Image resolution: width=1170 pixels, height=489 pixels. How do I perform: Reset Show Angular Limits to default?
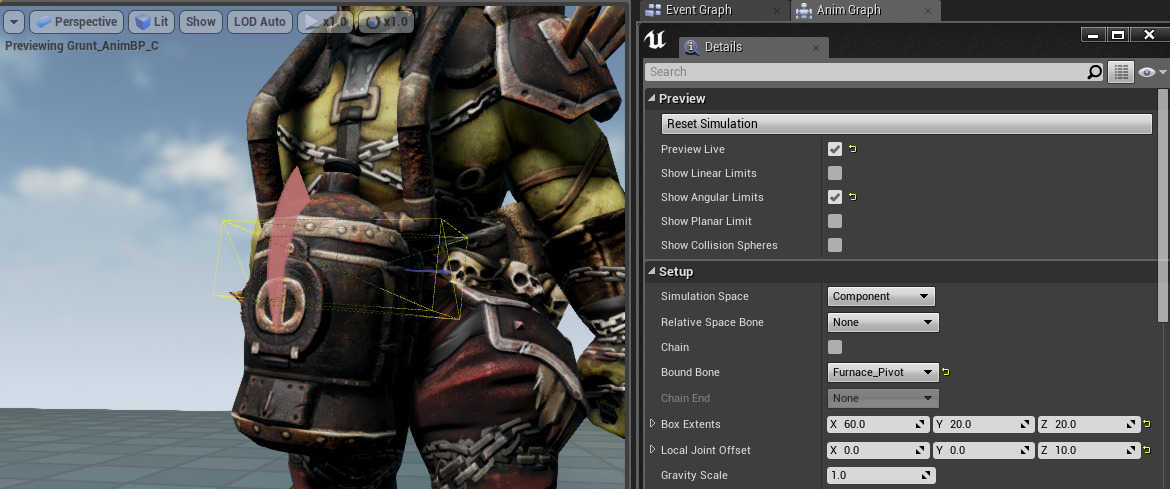852,197
